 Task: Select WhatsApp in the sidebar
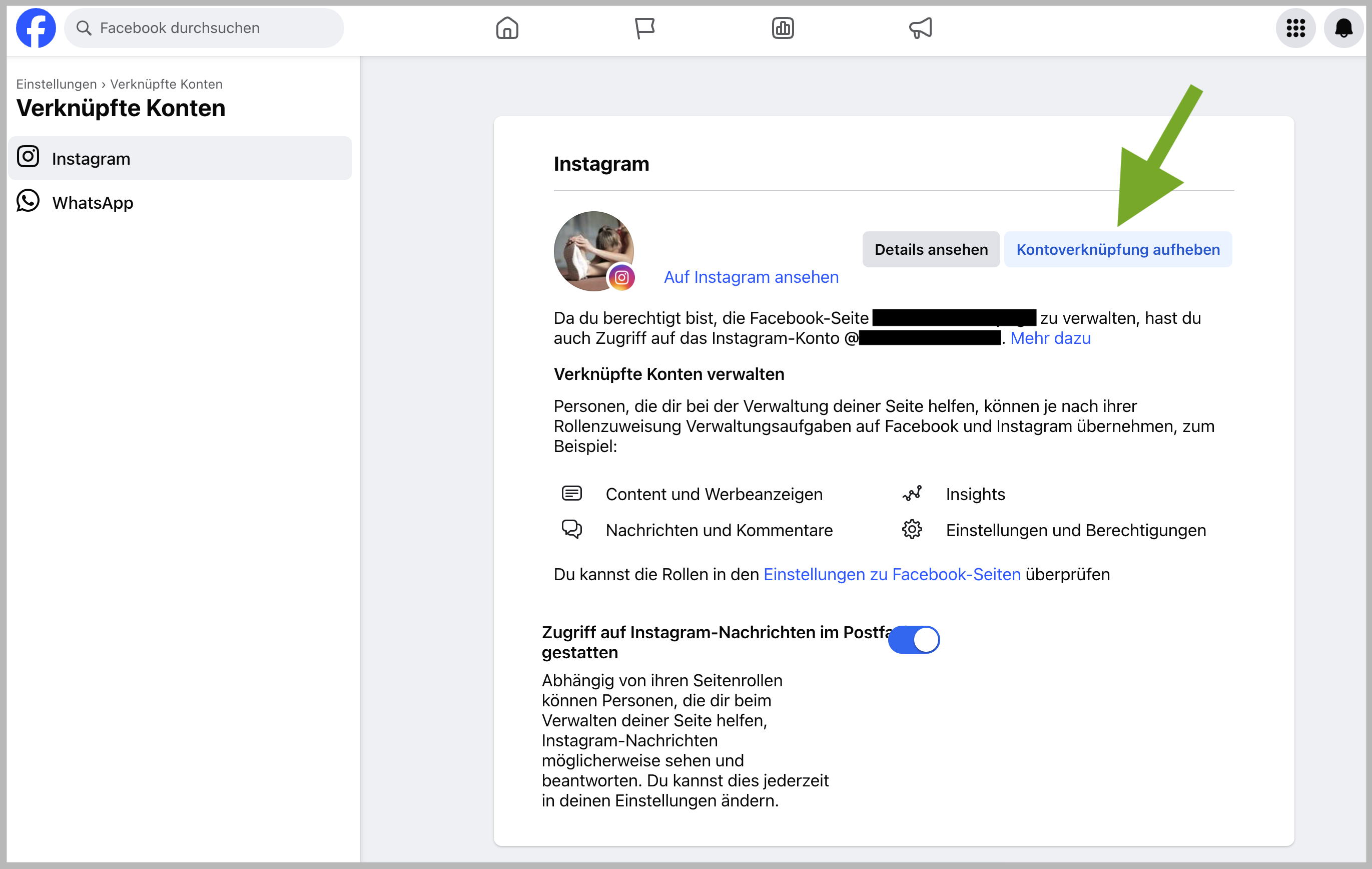click(x=180, y=202)
